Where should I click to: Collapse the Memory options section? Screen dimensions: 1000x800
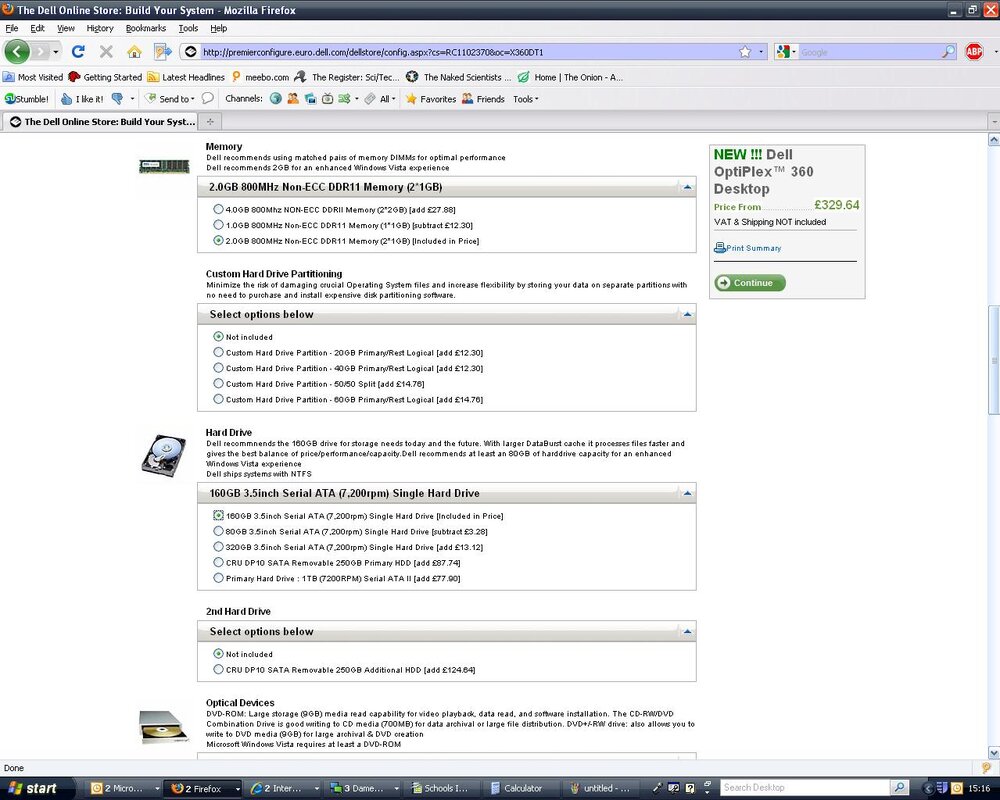click(x=687, y=187)
